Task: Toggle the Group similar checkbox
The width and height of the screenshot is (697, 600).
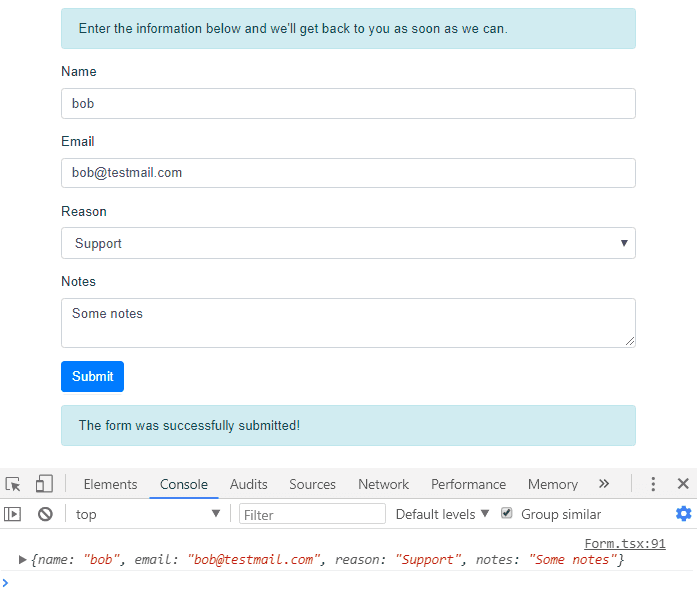Action: point(507,513)
